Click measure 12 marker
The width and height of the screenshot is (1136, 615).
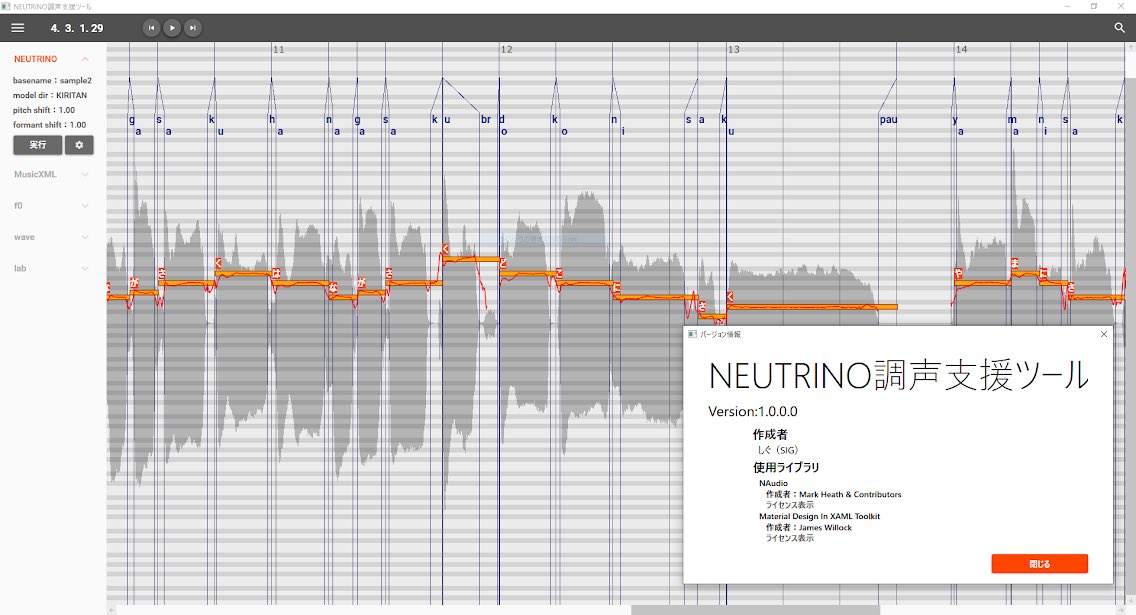[506, 49]
